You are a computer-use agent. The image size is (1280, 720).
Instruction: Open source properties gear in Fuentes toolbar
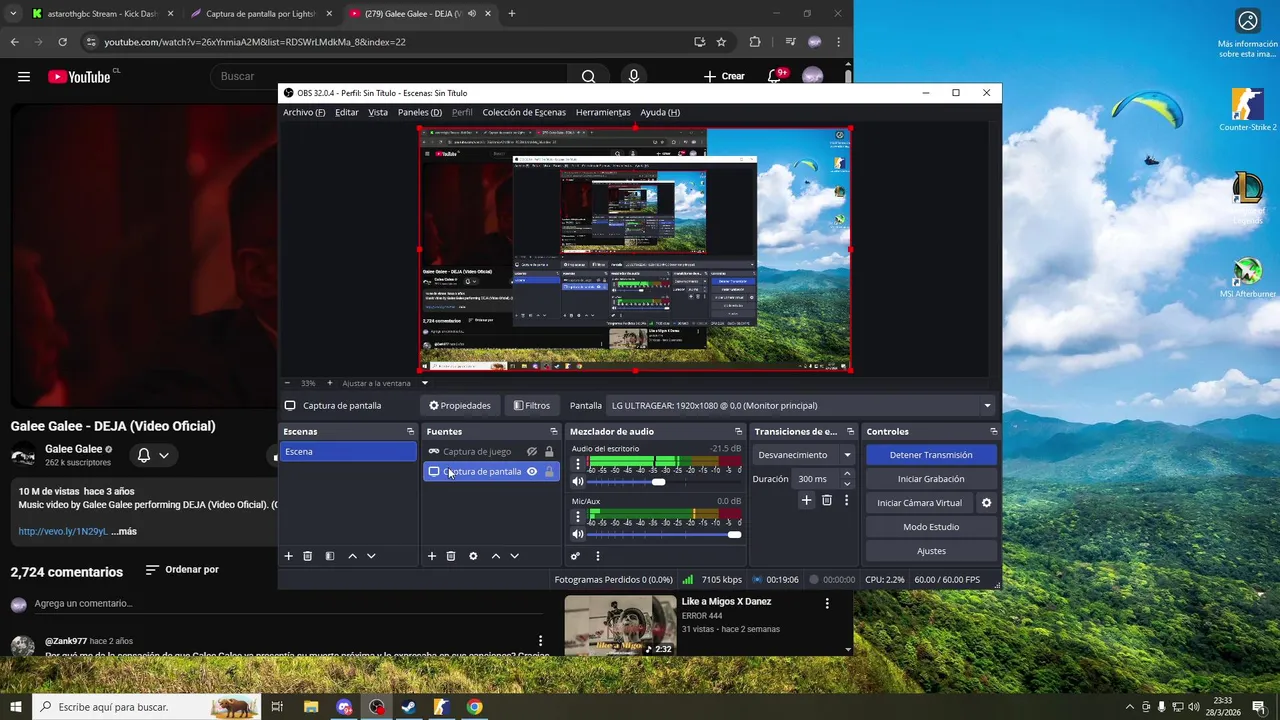(473, 556)
